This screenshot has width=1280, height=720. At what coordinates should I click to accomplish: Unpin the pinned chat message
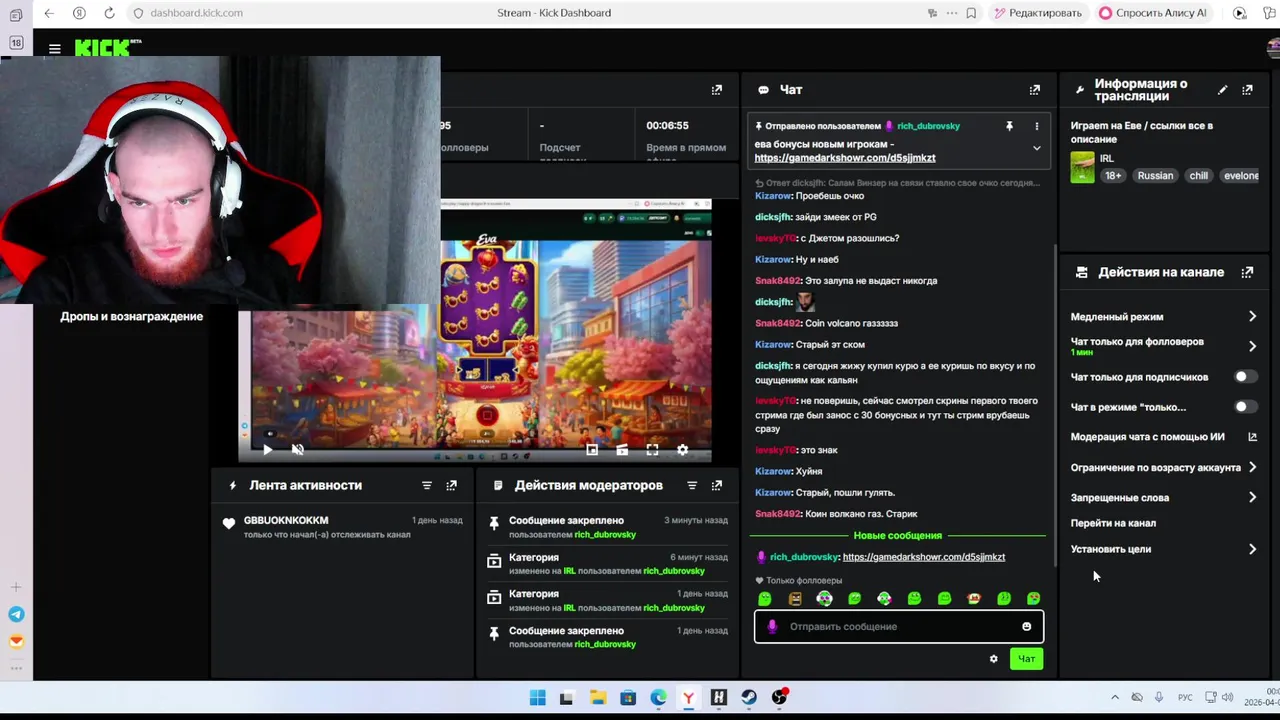(x=1009, y=126)
